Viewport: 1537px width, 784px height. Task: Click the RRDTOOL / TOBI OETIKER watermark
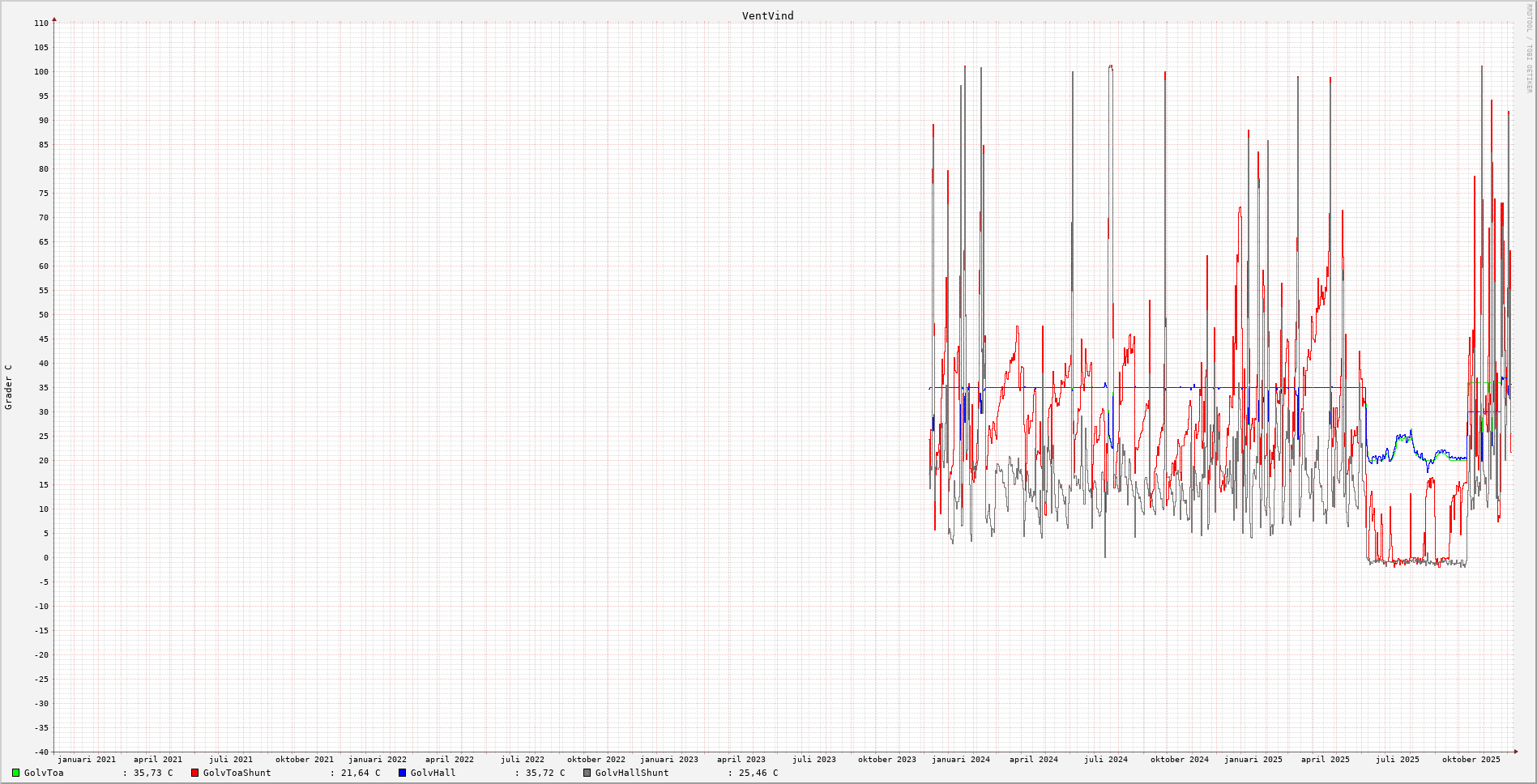click(1529, 49)
